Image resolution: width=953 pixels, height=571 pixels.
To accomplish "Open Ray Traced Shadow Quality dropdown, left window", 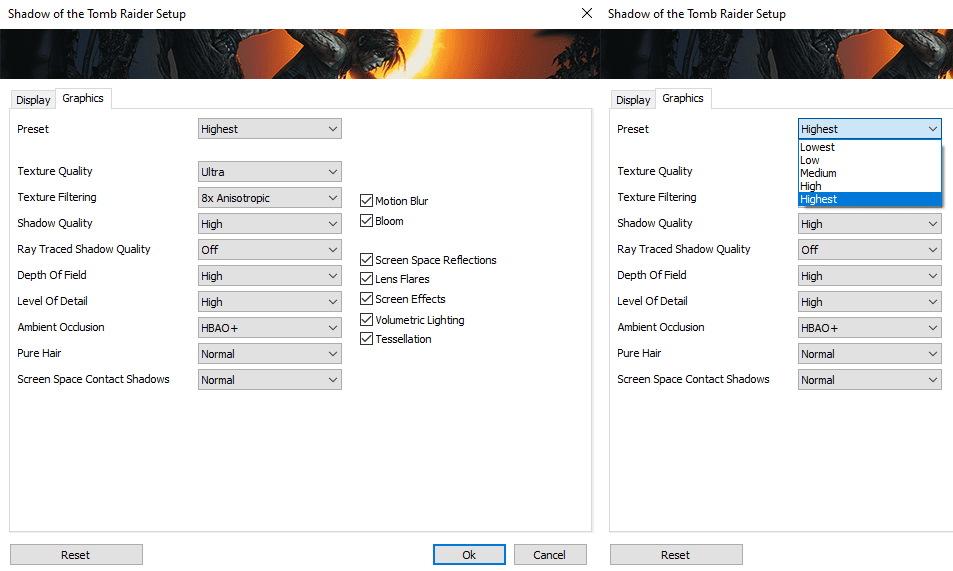I will coord(269,249).
